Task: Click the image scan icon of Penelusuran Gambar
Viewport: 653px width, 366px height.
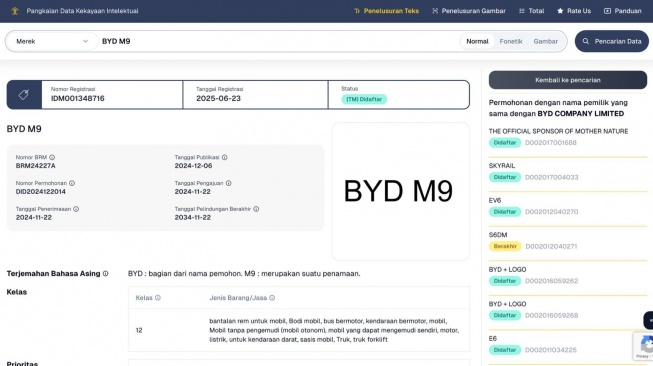Action: click(x=435, y=11)
